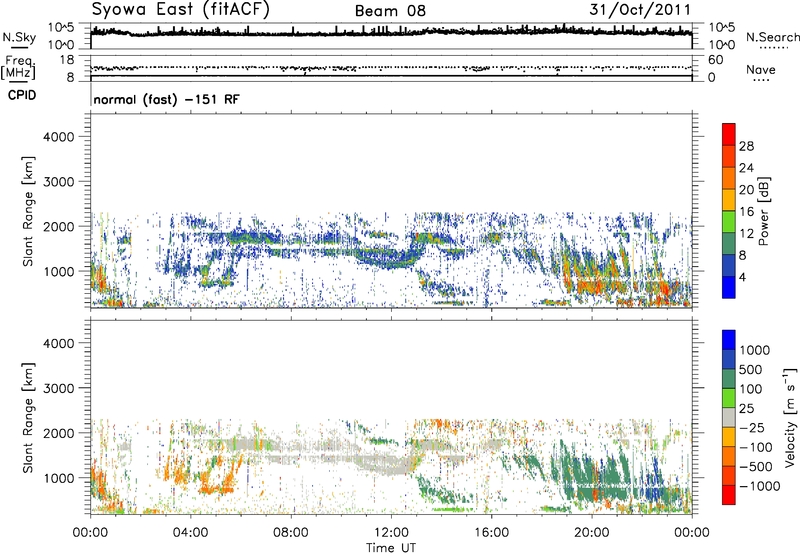Click the '16:00' time tick label
Image resolution: width=800 pixels, height=554 pixels.
[x=491, y=533]
